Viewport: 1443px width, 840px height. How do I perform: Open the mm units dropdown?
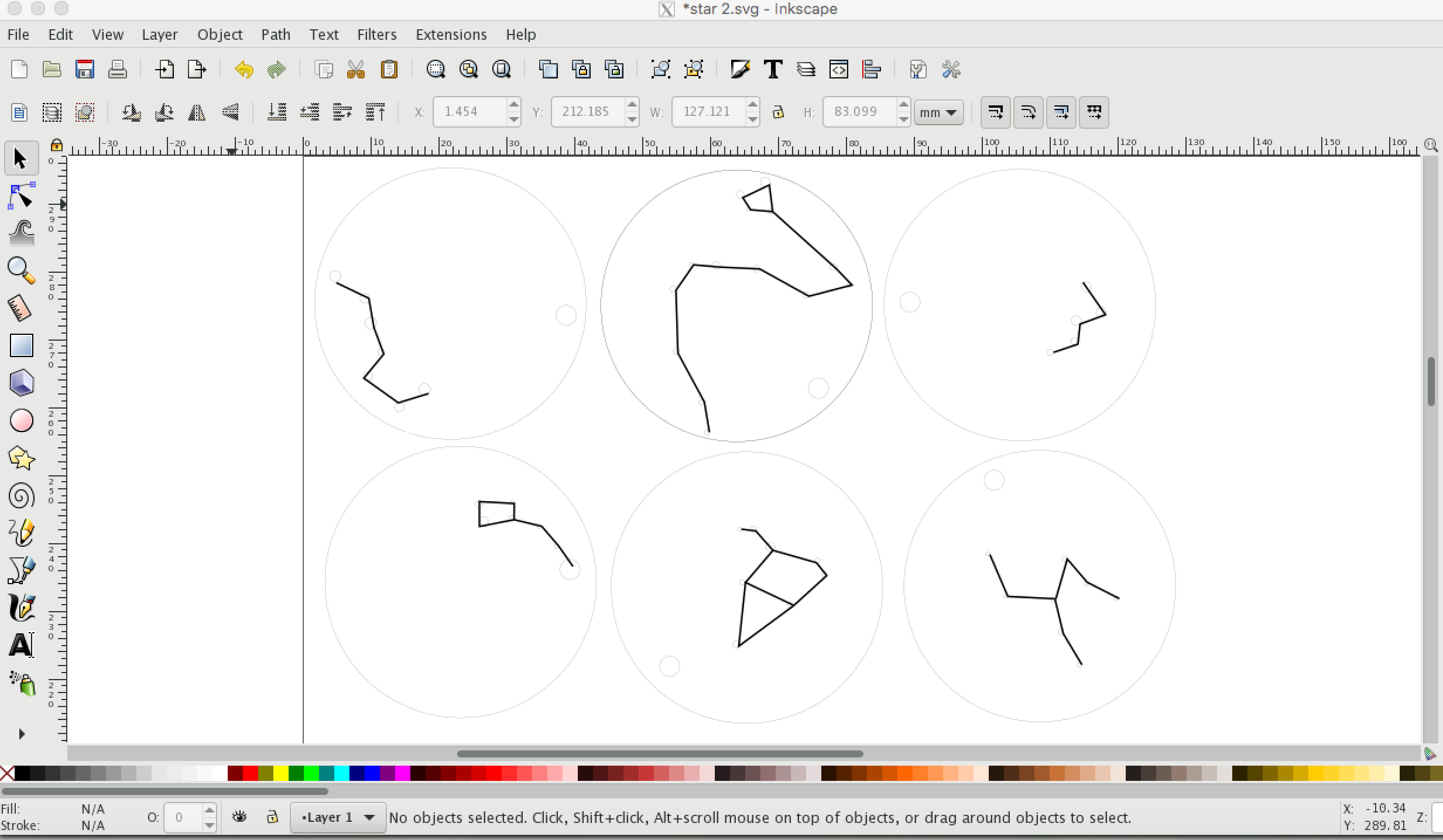(x=938, y=112)
